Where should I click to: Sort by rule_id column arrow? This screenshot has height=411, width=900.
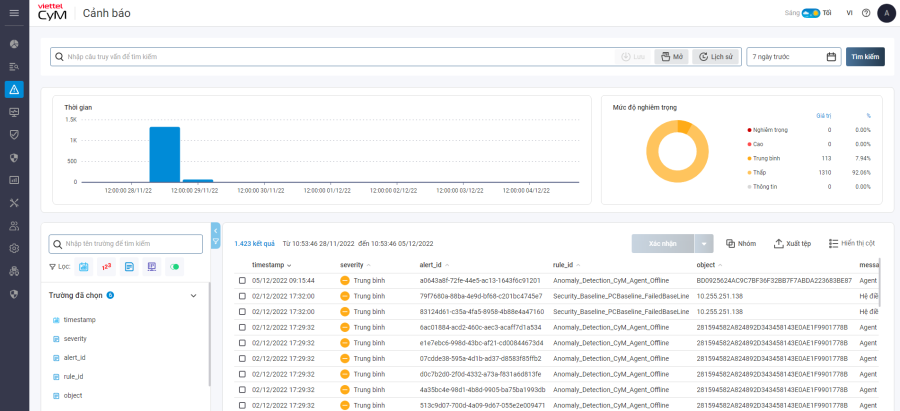[578, 265]
